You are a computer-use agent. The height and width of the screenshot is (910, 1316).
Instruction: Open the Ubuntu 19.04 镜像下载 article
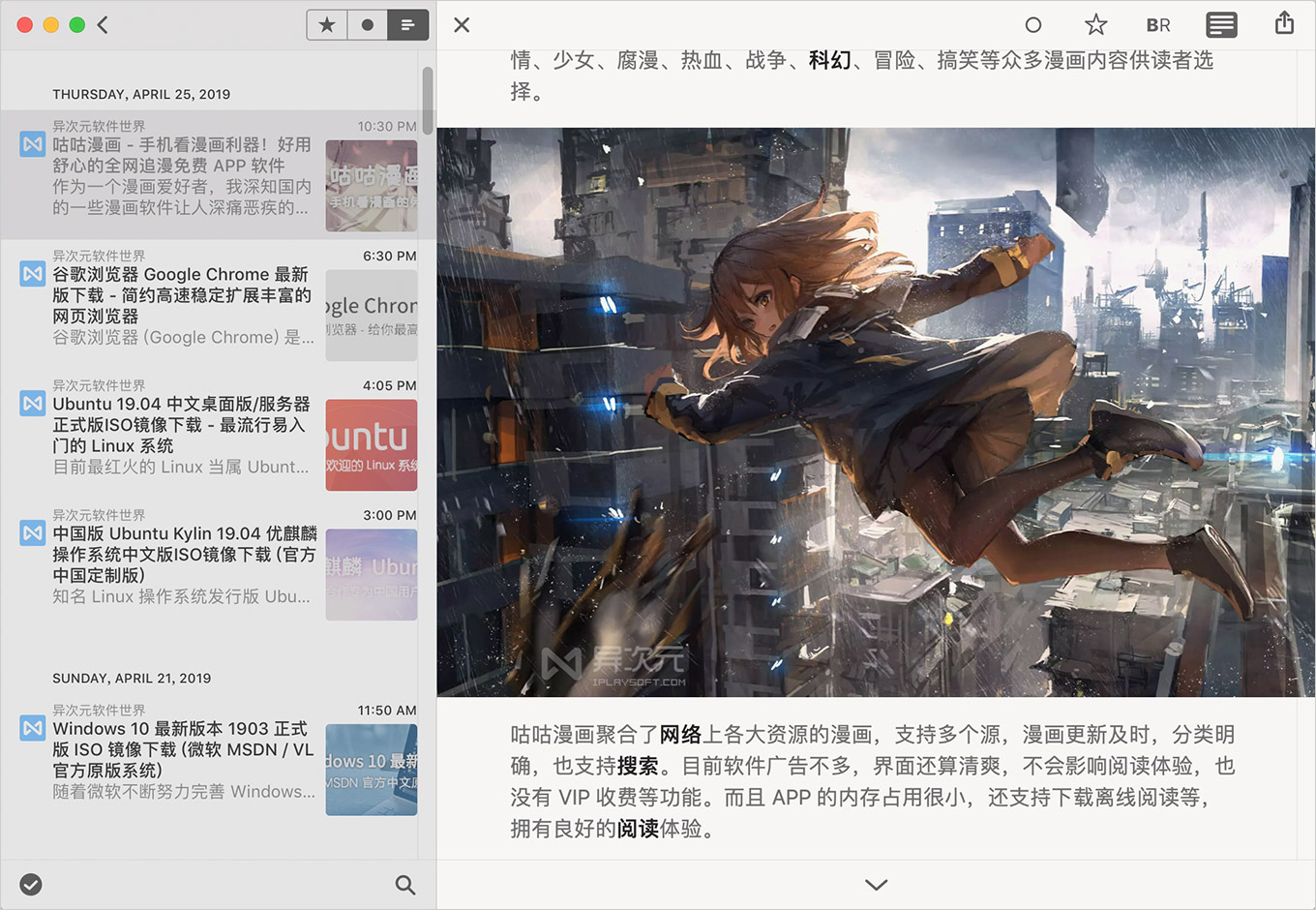tap(179, 426)
